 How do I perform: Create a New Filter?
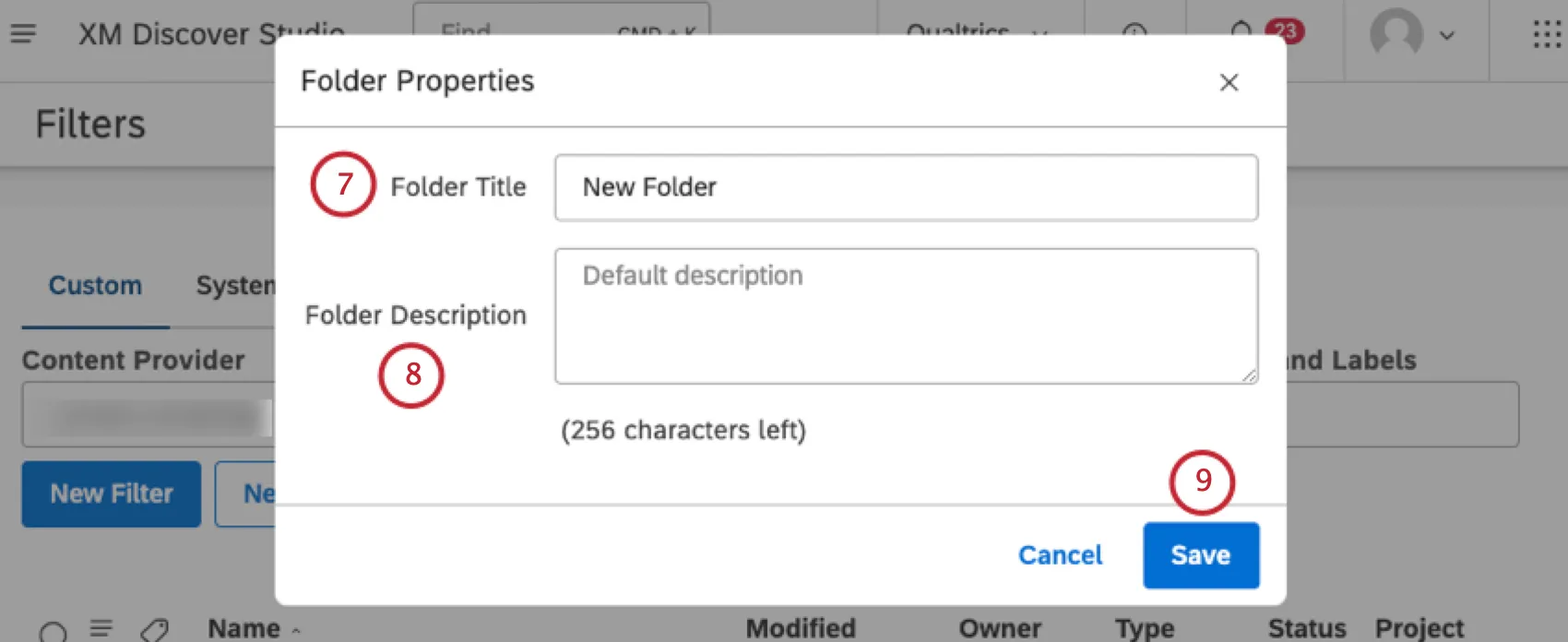[x=111, y=493]
